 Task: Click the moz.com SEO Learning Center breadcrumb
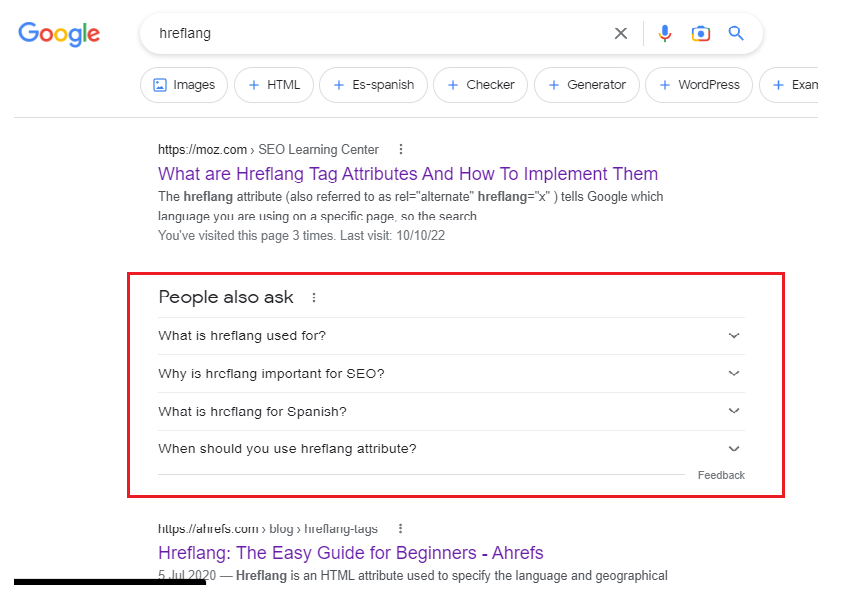pyautogui.click(x=268, y=149)
